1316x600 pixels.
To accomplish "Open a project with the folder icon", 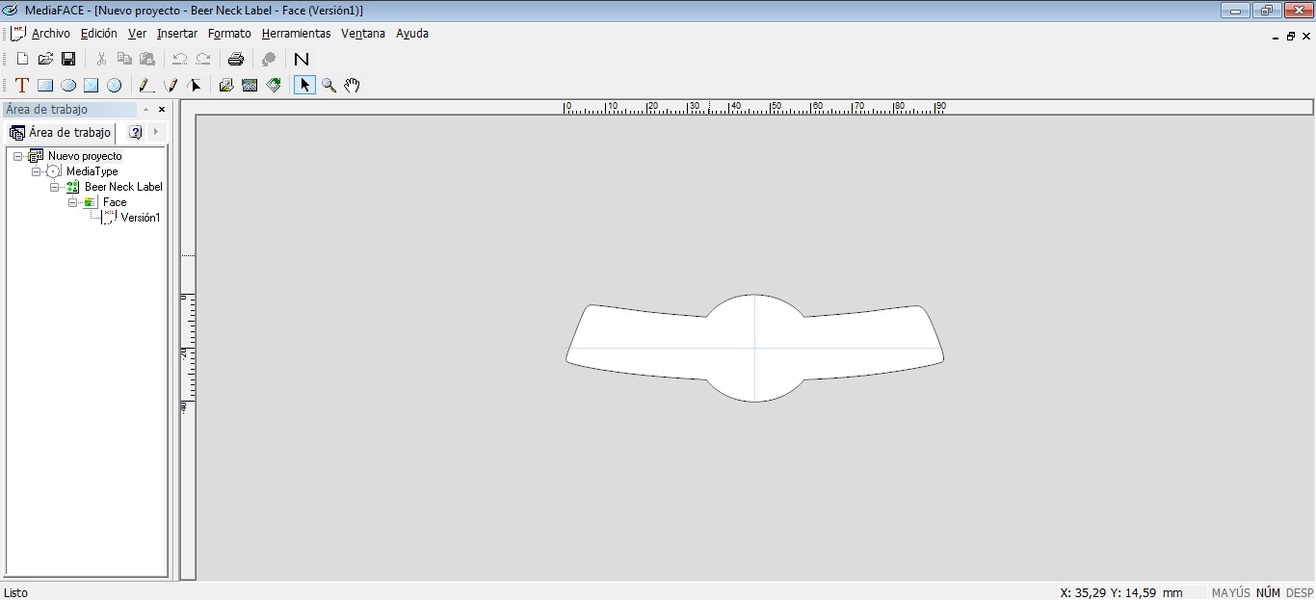I will tap(45, 59).
